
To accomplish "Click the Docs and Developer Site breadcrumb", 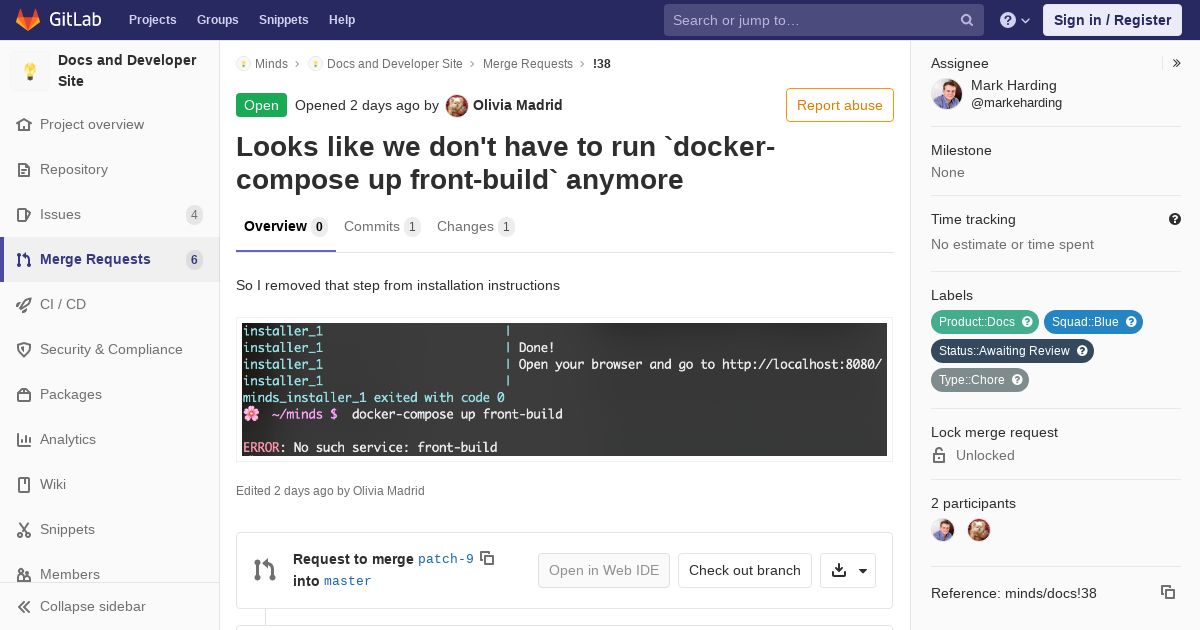I will [x=395, y=64].
